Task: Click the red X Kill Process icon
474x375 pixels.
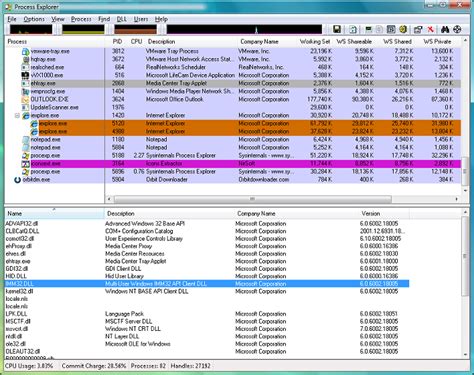Action: click(x=431, y=29)
